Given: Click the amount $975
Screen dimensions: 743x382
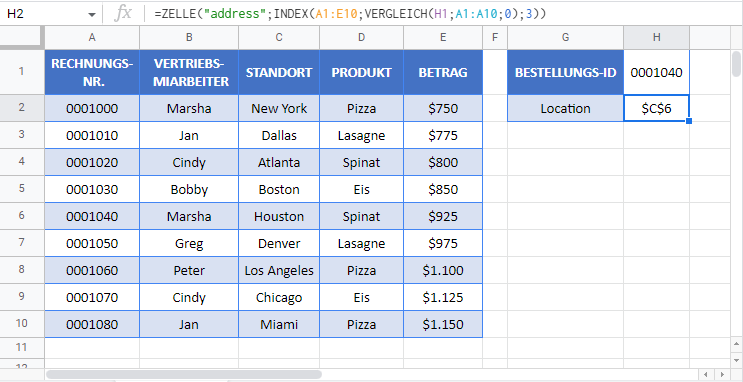Looking at the screenshot, I should 443,244.
